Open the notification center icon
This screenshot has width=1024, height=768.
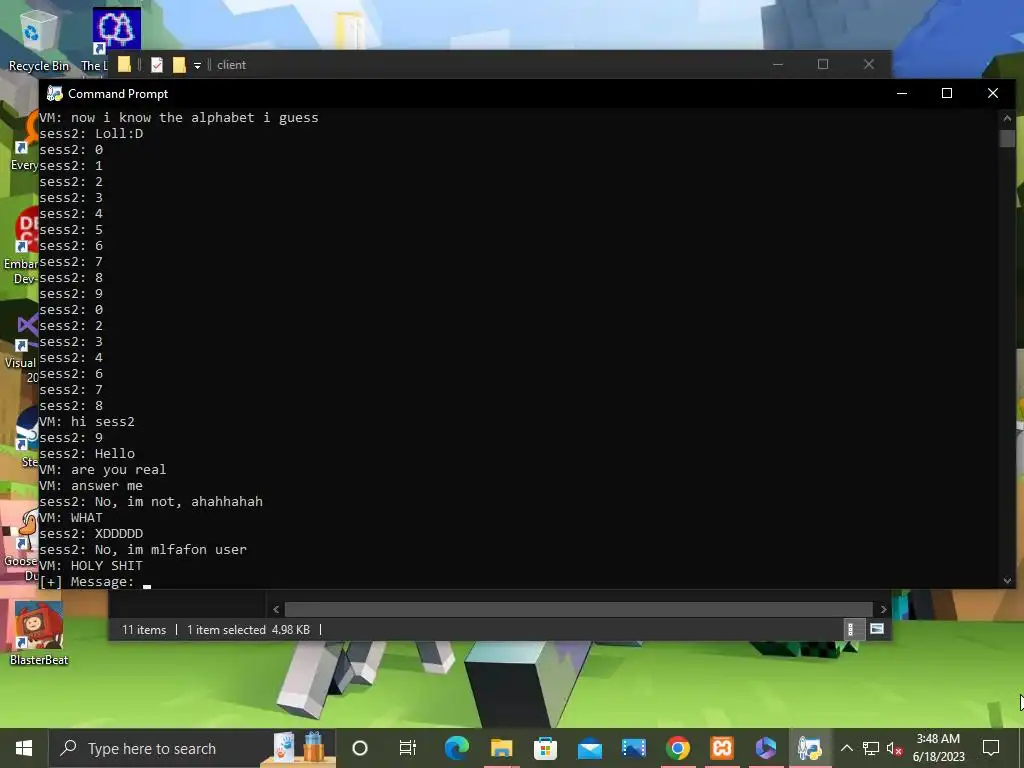point(991,748)
